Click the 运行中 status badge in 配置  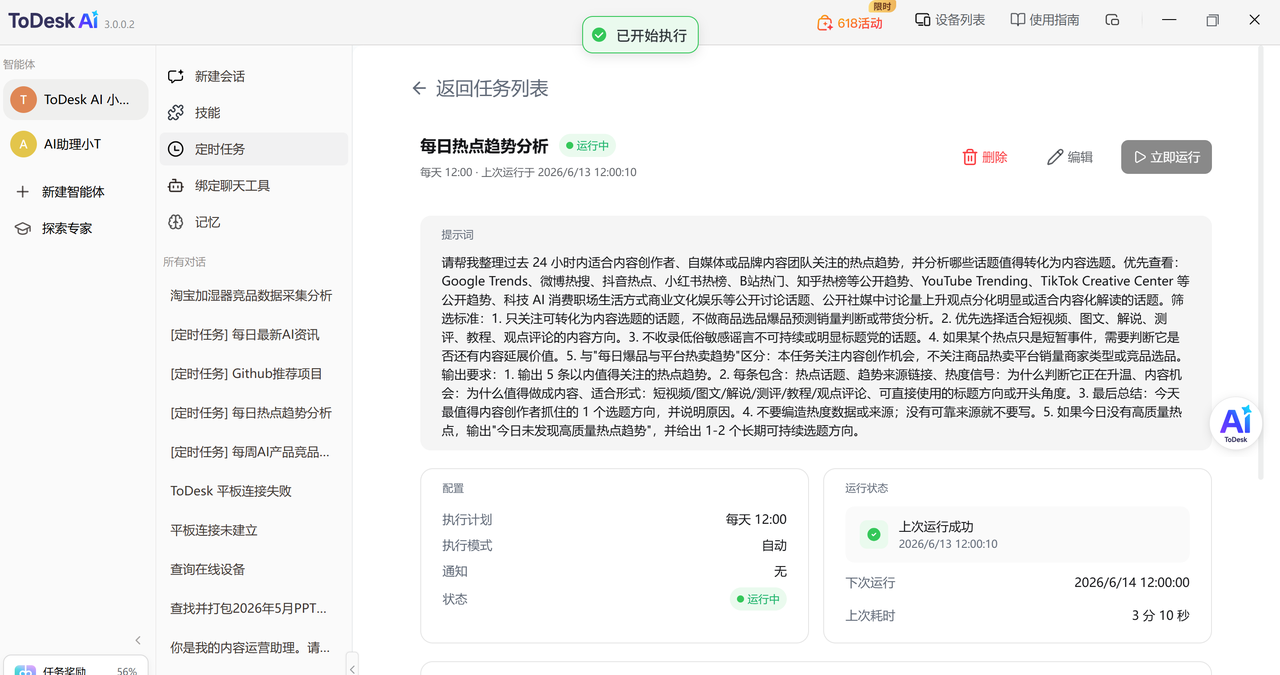[758, 599]
